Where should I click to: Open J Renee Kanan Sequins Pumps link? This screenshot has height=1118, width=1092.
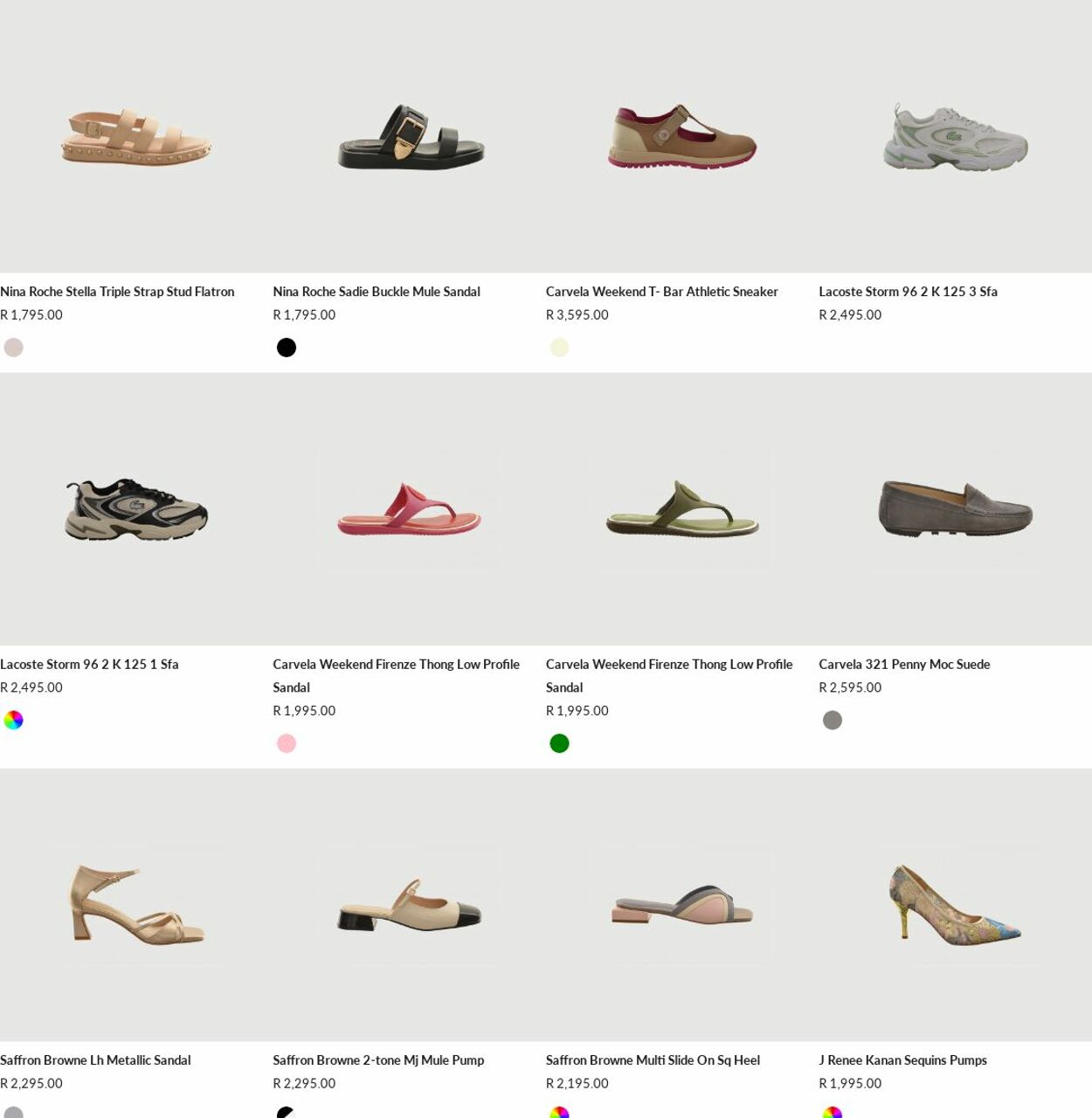click(x=902, y=1060)
